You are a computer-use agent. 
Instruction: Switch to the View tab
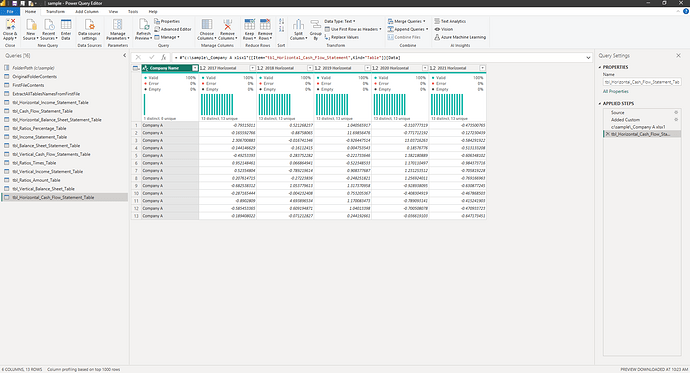coord(113,11)
